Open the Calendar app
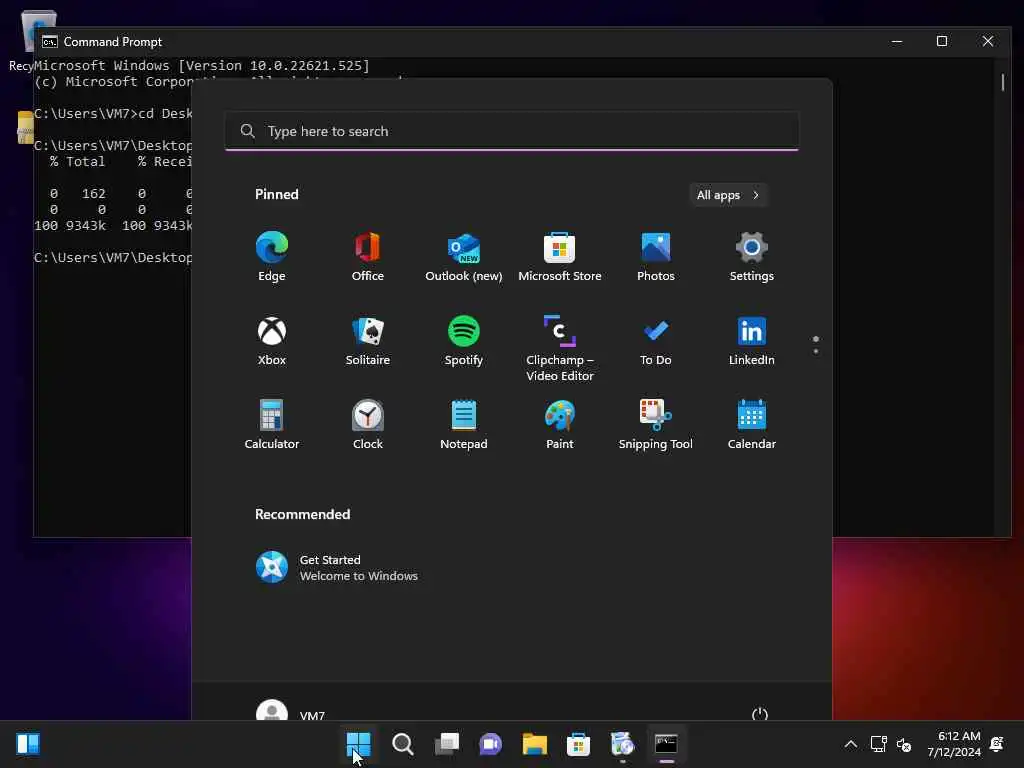 752,424
